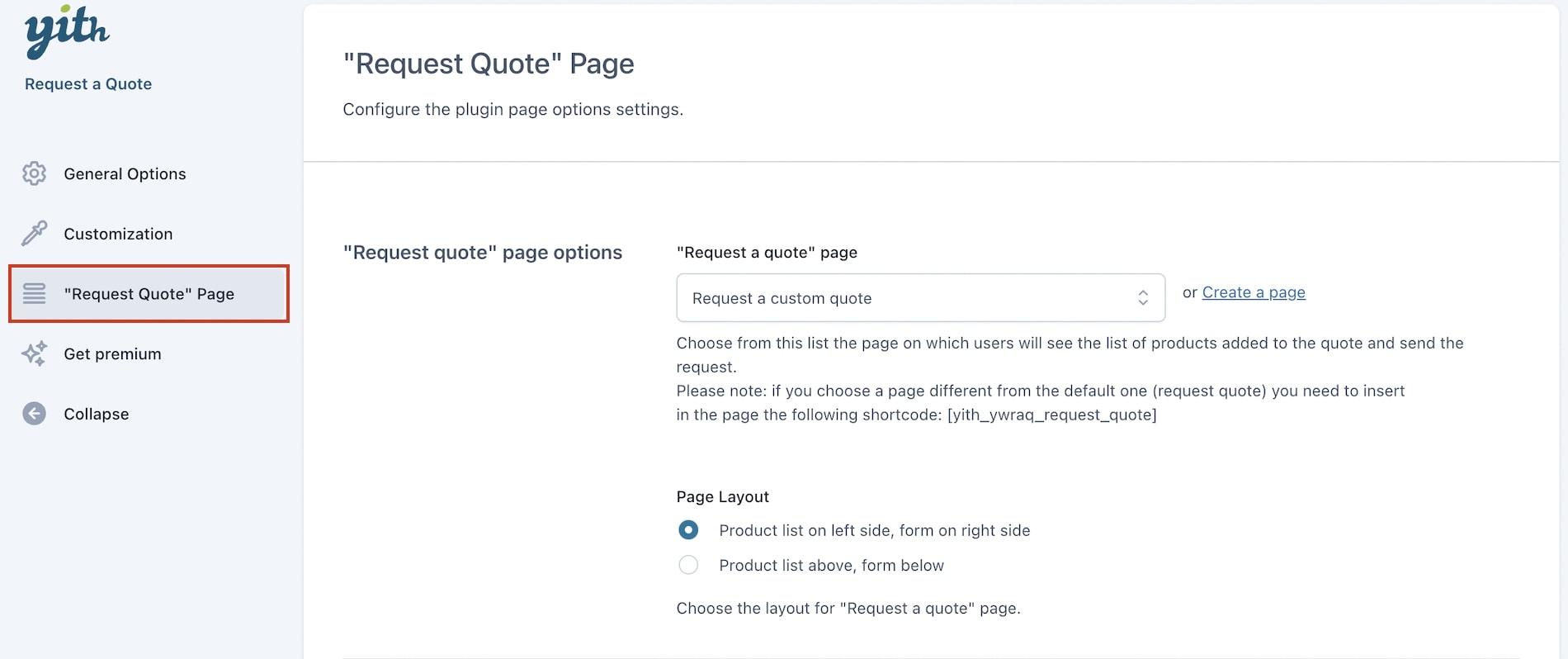Click the "Request Quote" Page main heading
The image size is (1568, 659).
[489, 64]
